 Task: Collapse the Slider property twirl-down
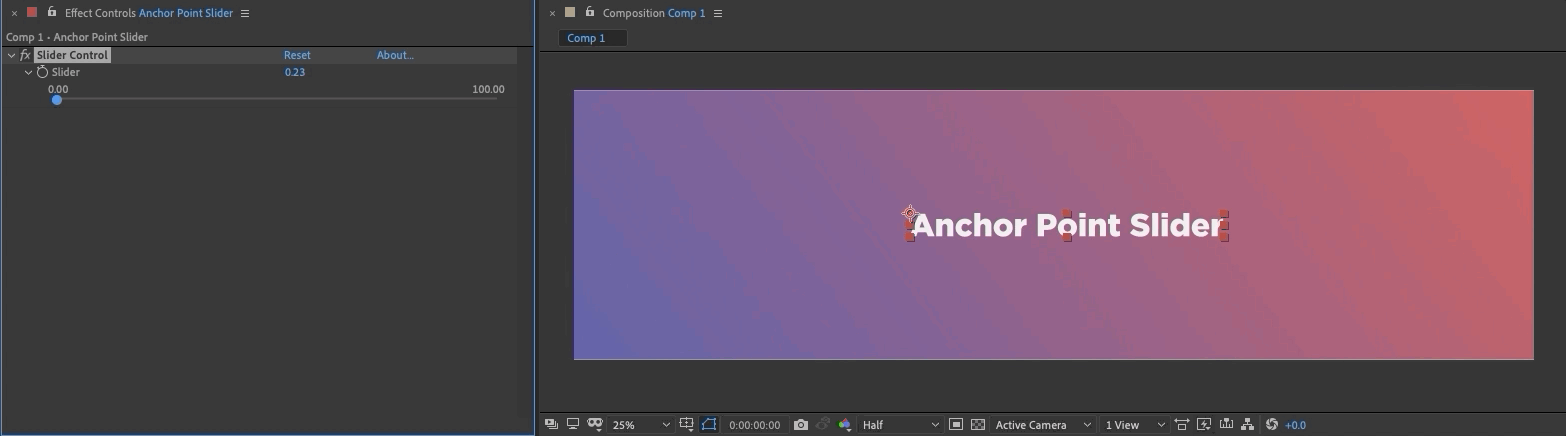[28, 72]
